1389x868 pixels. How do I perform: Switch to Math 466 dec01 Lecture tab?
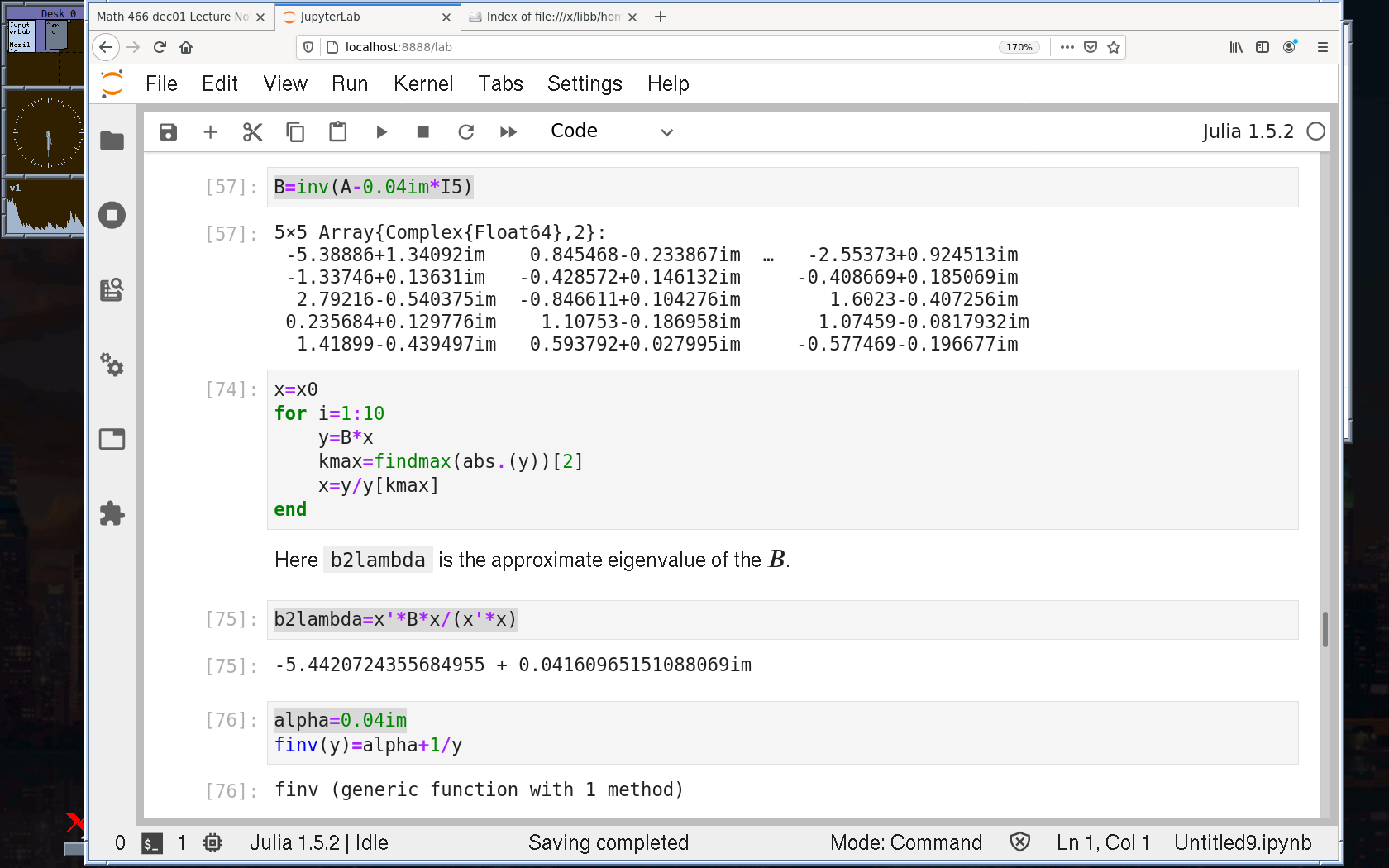(x=174, y=17)
